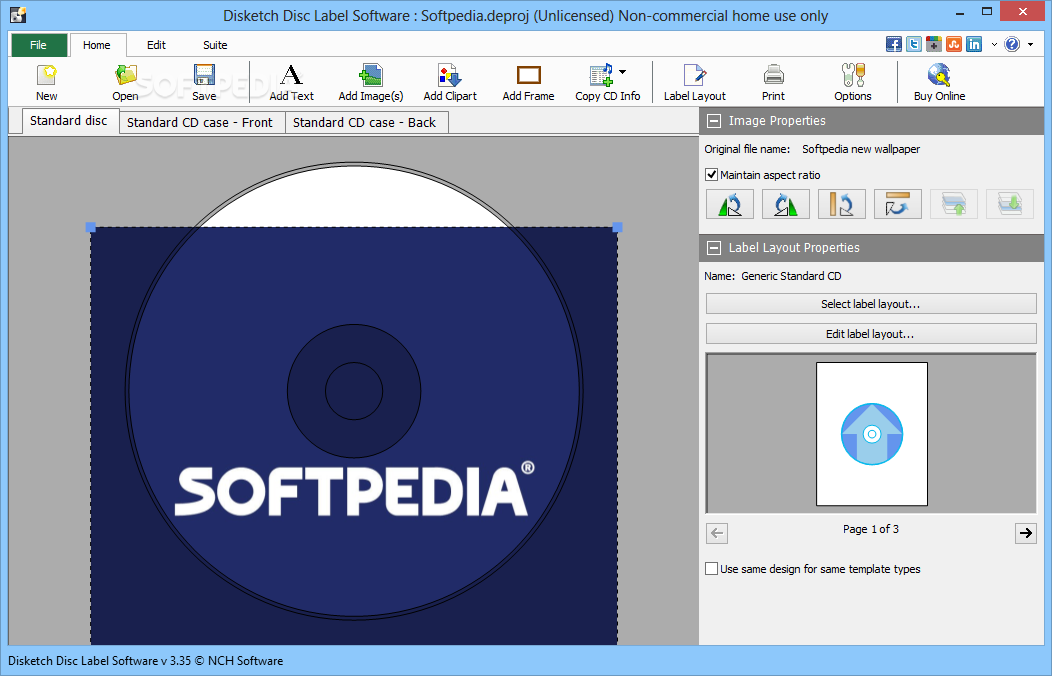Click the bring layer forward icon
1052x676 pixels.
coord(953,204)
